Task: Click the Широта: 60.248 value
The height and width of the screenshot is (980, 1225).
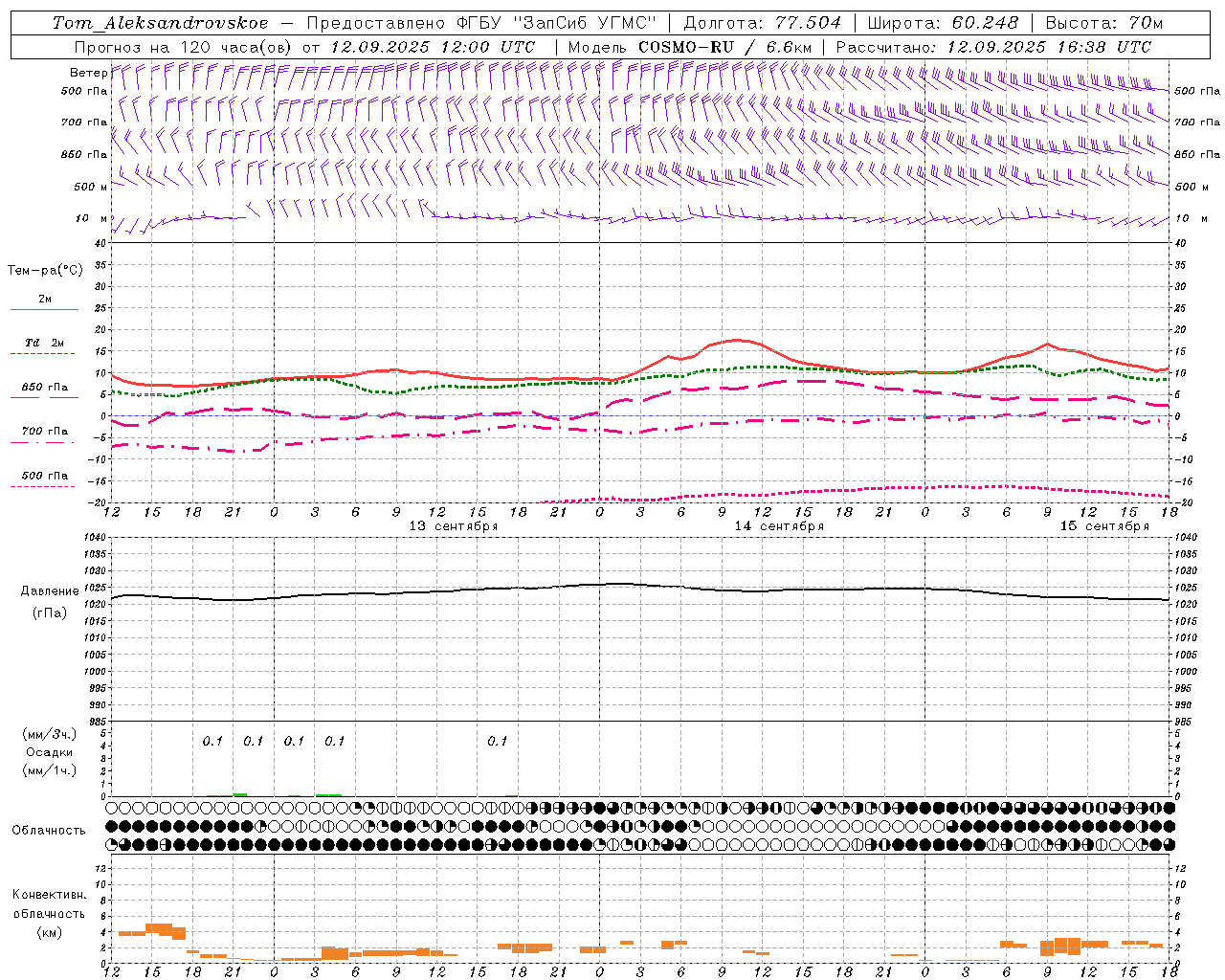Action: click(943, 23)
